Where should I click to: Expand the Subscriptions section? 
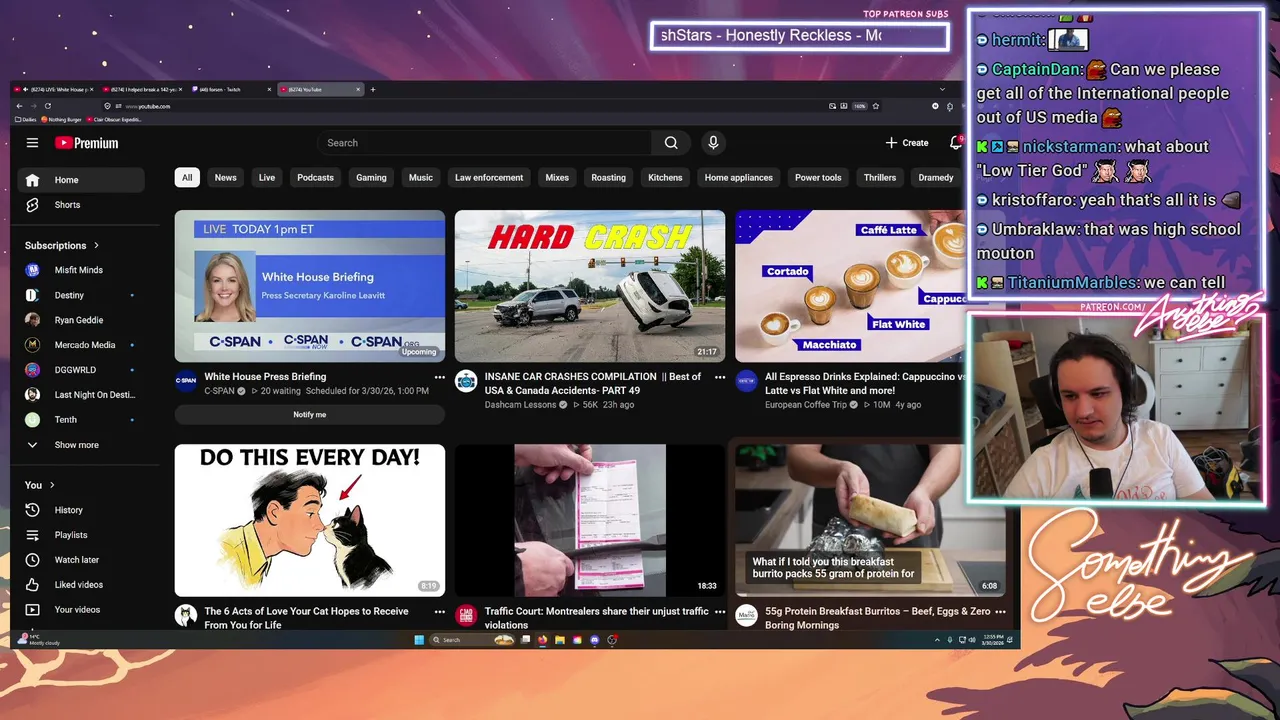coord(62,245)
